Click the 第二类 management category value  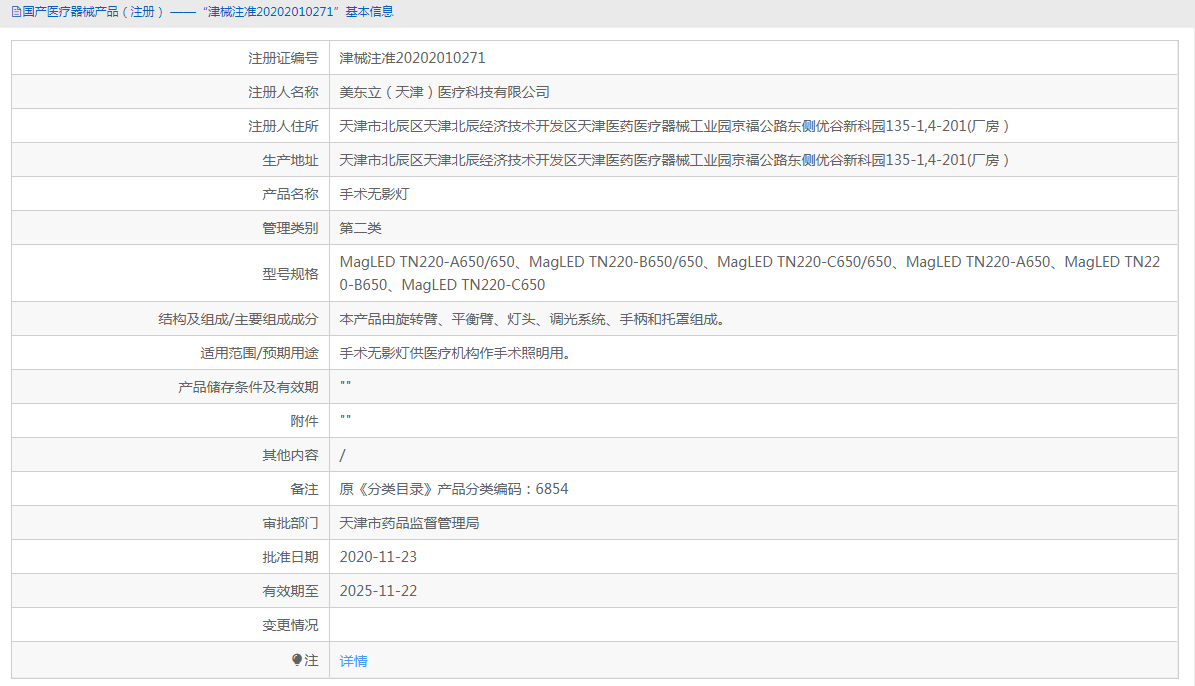pyautogui.click(x=361, y=227)
